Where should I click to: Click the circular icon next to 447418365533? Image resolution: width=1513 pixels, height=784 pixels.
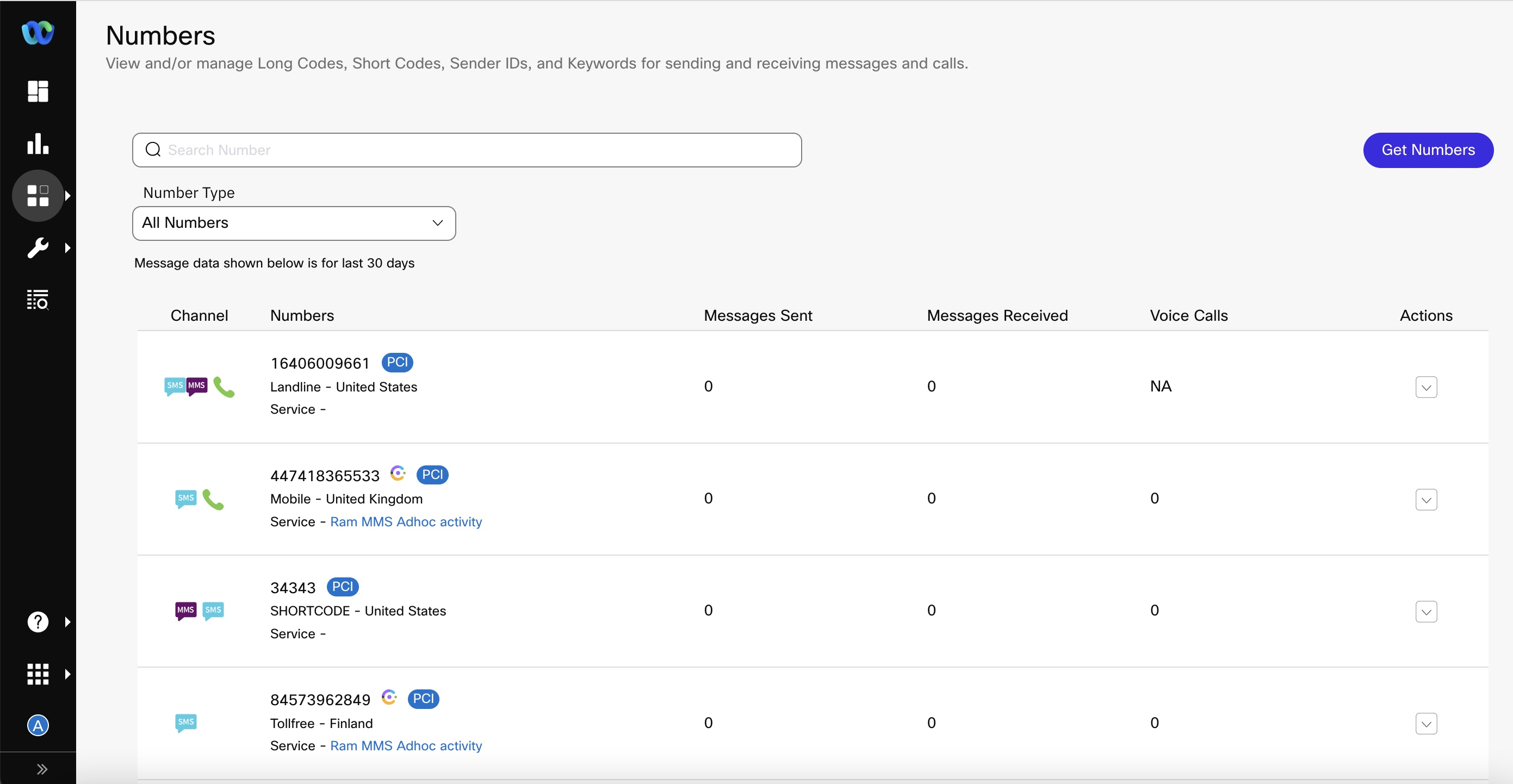click(397, 475)
